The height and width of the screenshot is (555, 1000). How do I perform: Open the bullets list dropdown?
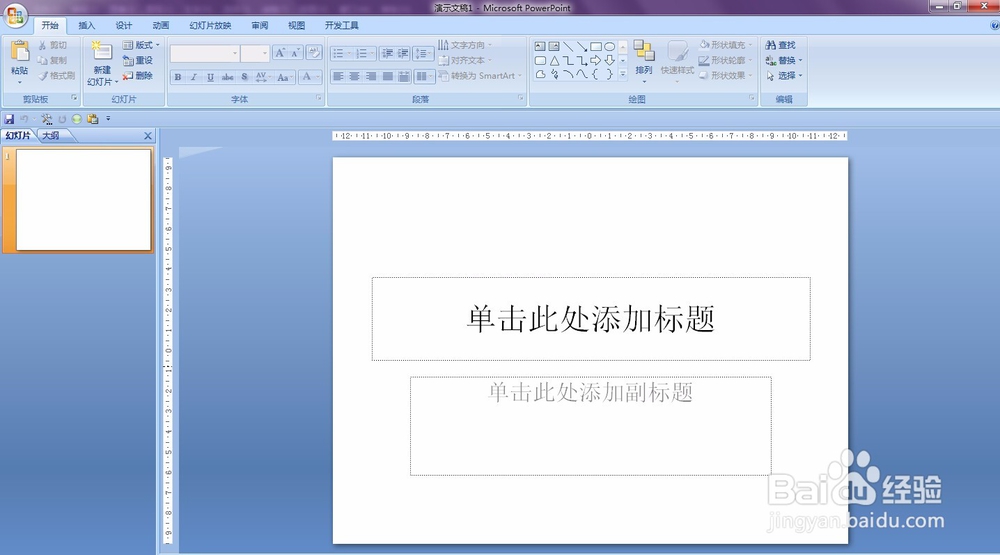pyautogui.click(x=342, y=54)
